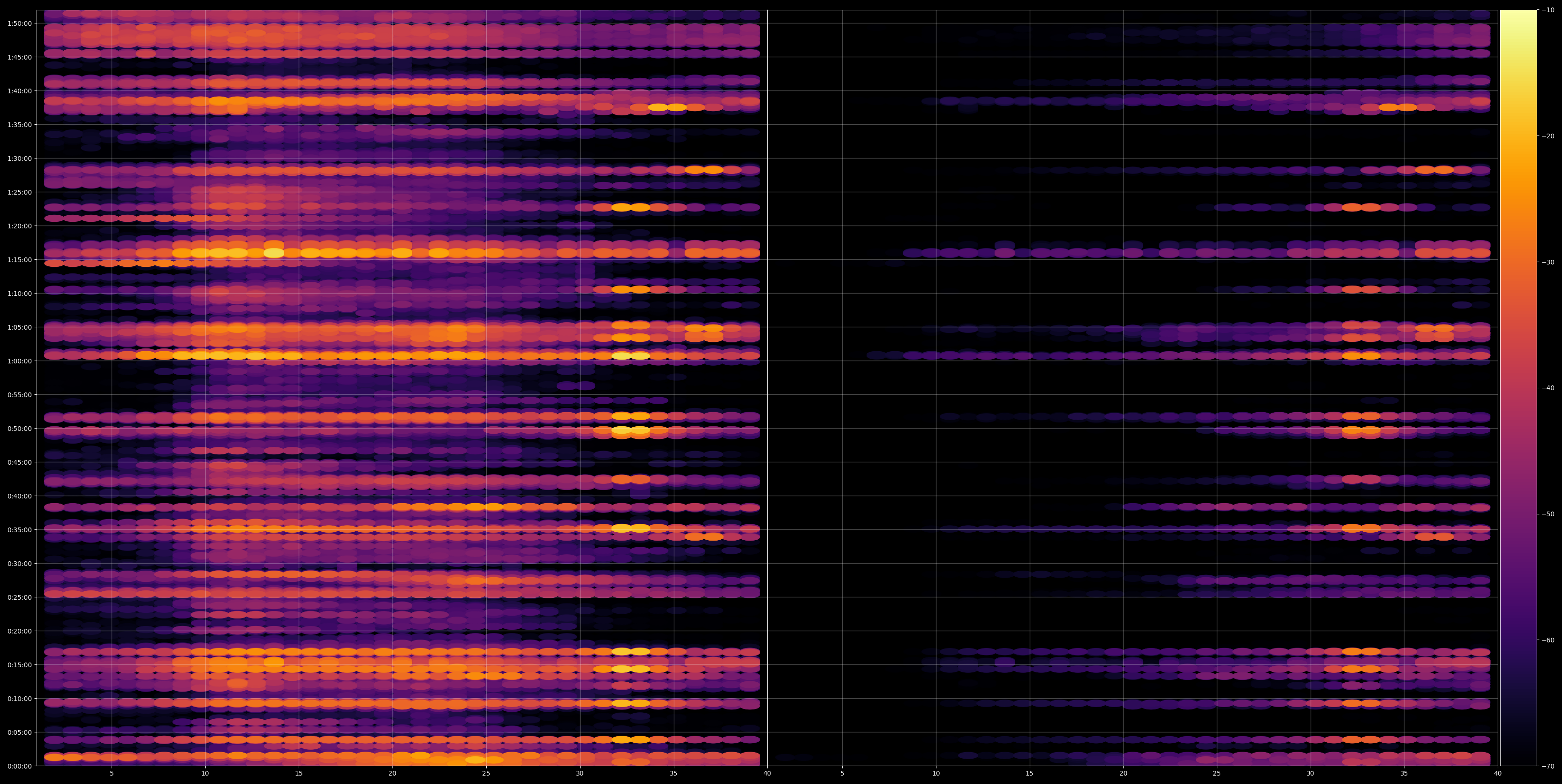Click the −30 colorbar value
The width and height of the screenshot is (1562, 784).
(x=1548, y=262)
